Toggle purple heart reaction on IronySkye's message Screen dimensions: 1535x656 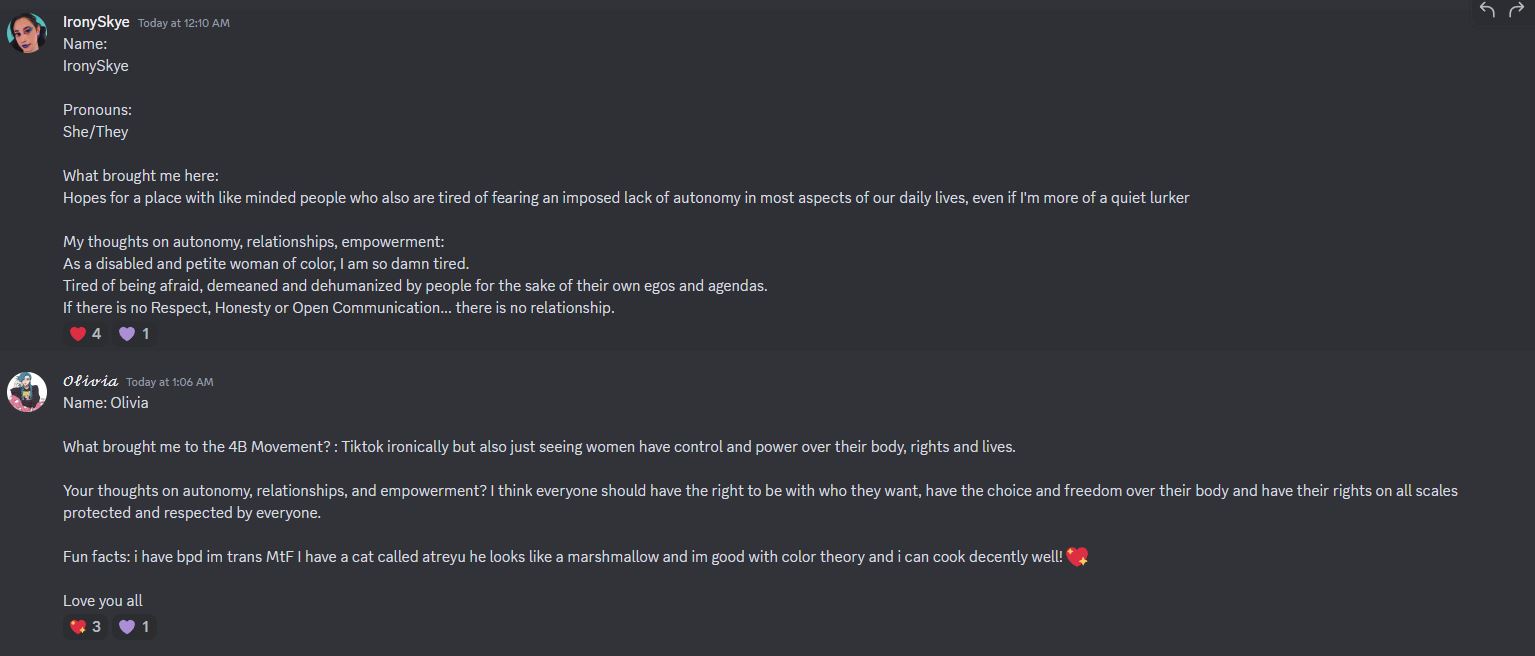[x=134, y=334]
